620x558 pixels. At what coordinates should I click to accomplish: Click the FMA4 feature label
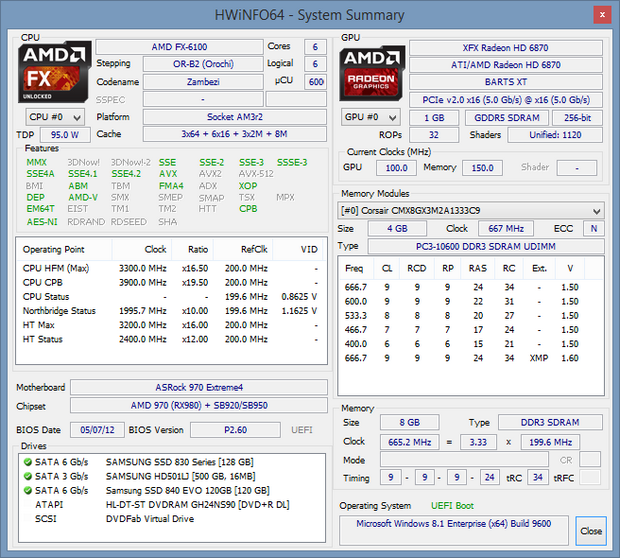pyautogui.click(x=171, y=186)
